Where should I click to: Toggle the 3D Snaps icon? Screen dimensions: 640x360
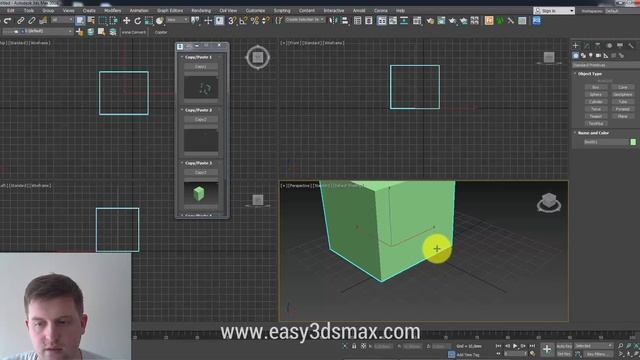pos(232,20)
